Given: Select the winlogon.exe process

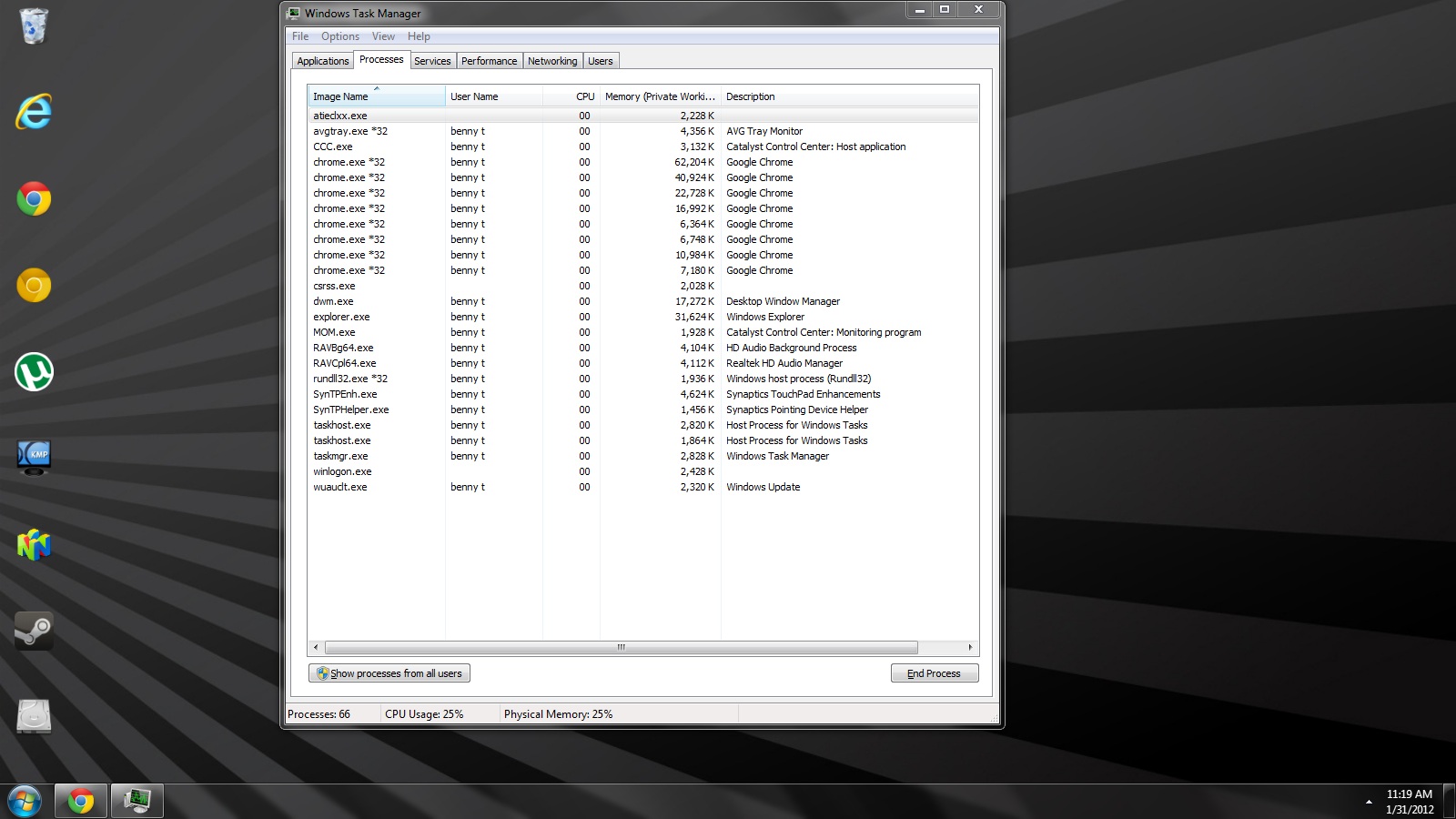Looking at the screenshot, I should pos(643,471).
